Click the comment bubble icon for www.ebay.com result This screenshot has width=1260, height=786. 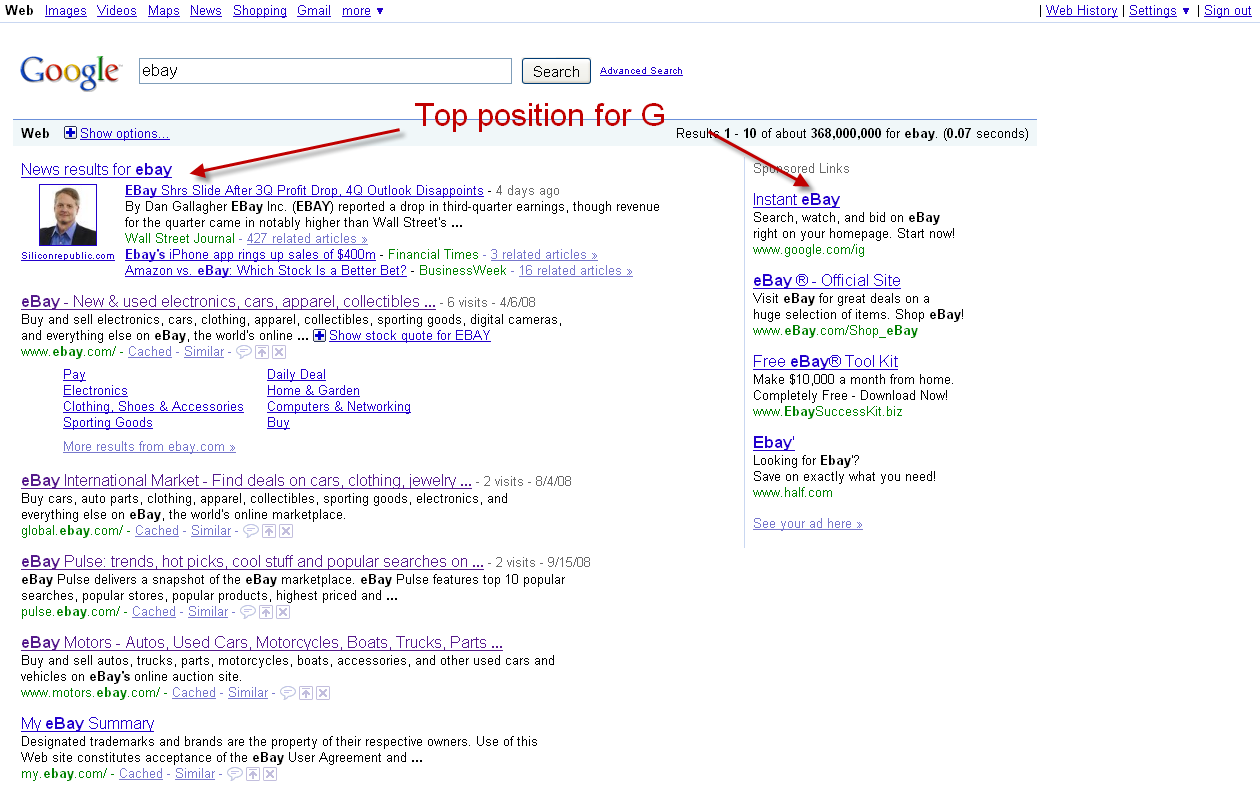point(243,352)
